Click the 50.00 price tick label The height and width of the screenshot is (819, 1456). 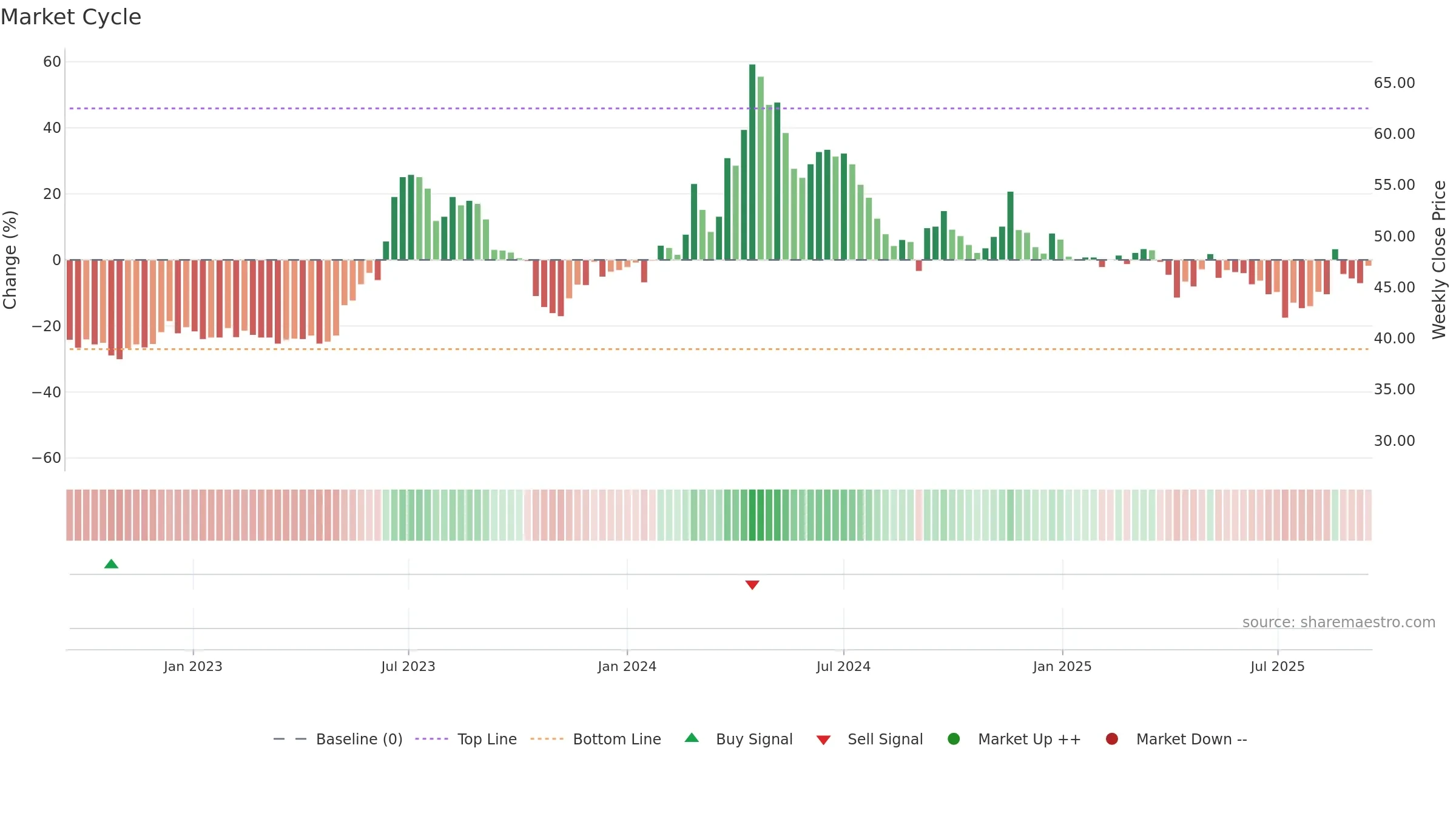1394,237
